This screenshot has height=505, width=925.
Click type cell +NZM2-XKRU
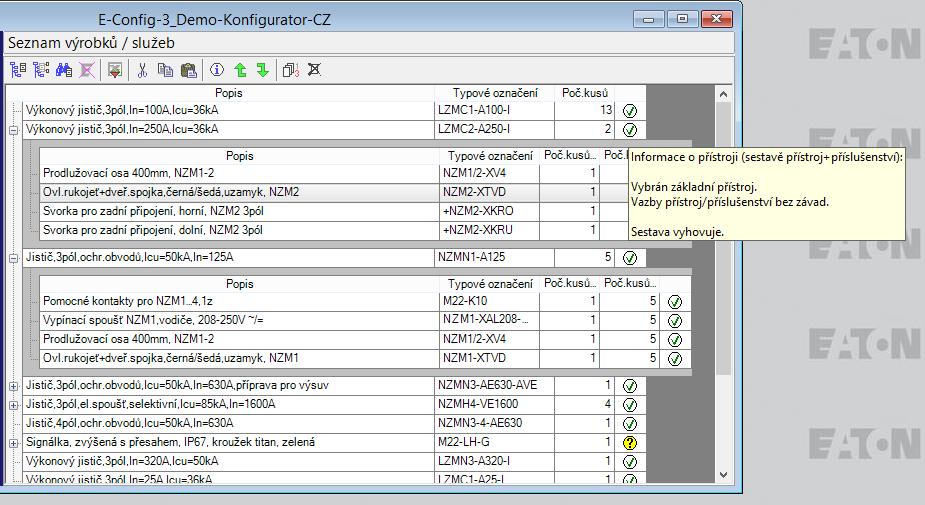point(490,230)
